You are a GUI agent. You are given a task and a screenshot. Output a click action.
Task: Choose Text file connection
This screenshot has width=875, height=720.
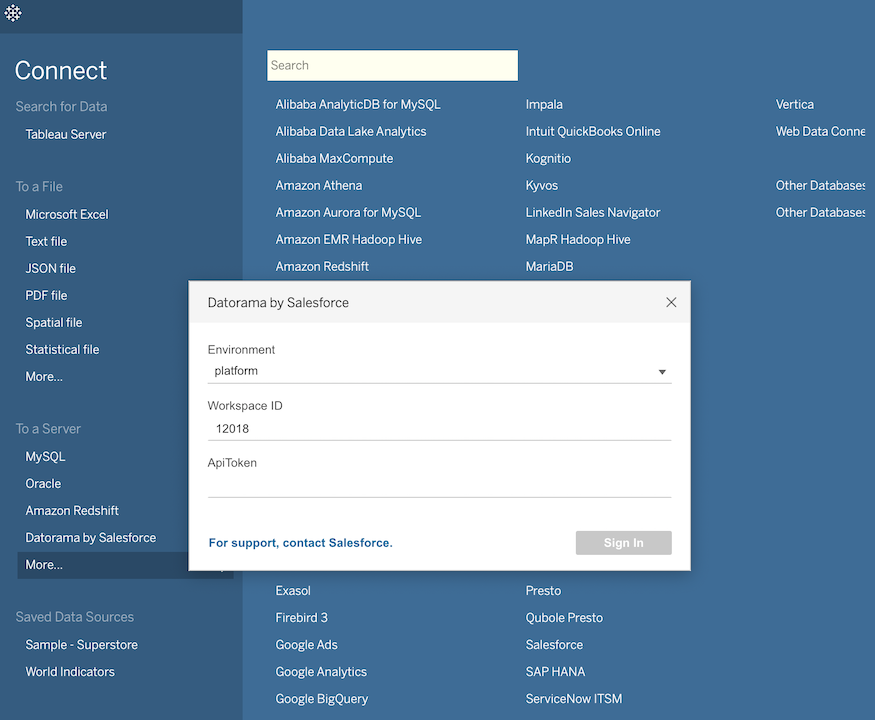pyautogui.click(x=46, y=242)
